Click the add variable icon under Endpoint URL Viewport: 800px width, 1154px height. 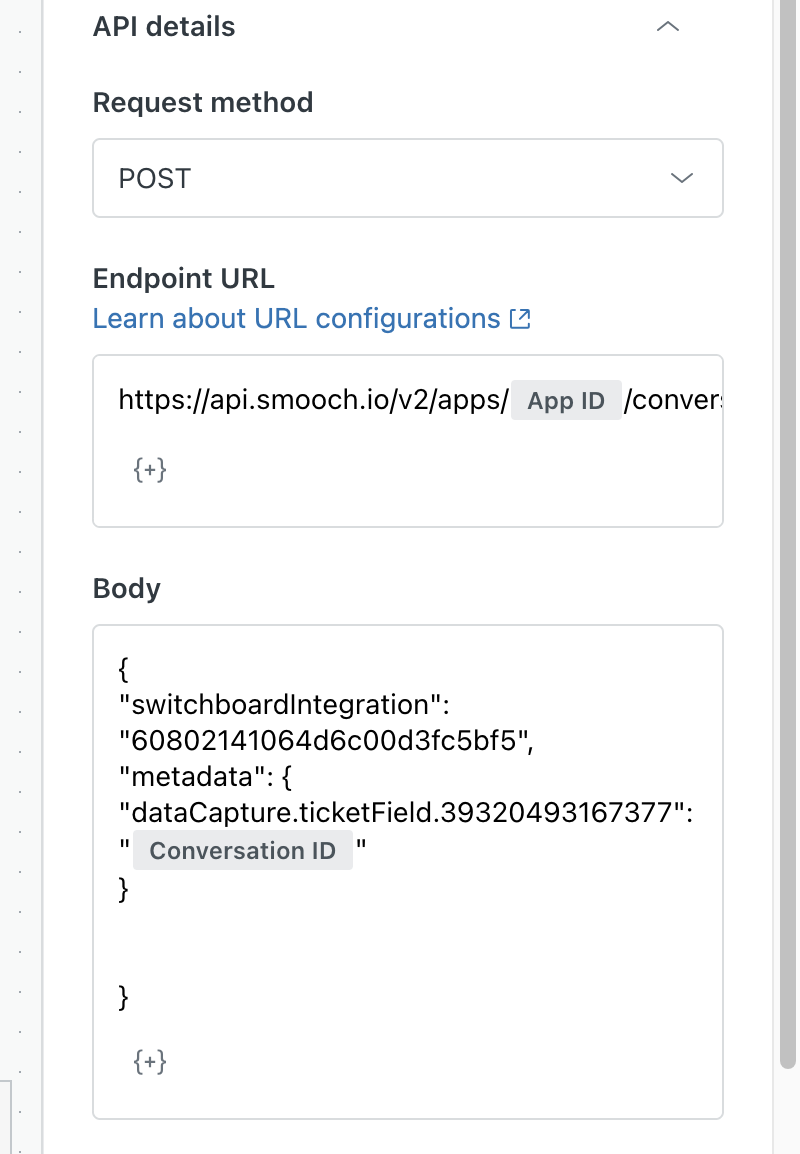coord(150,470)
